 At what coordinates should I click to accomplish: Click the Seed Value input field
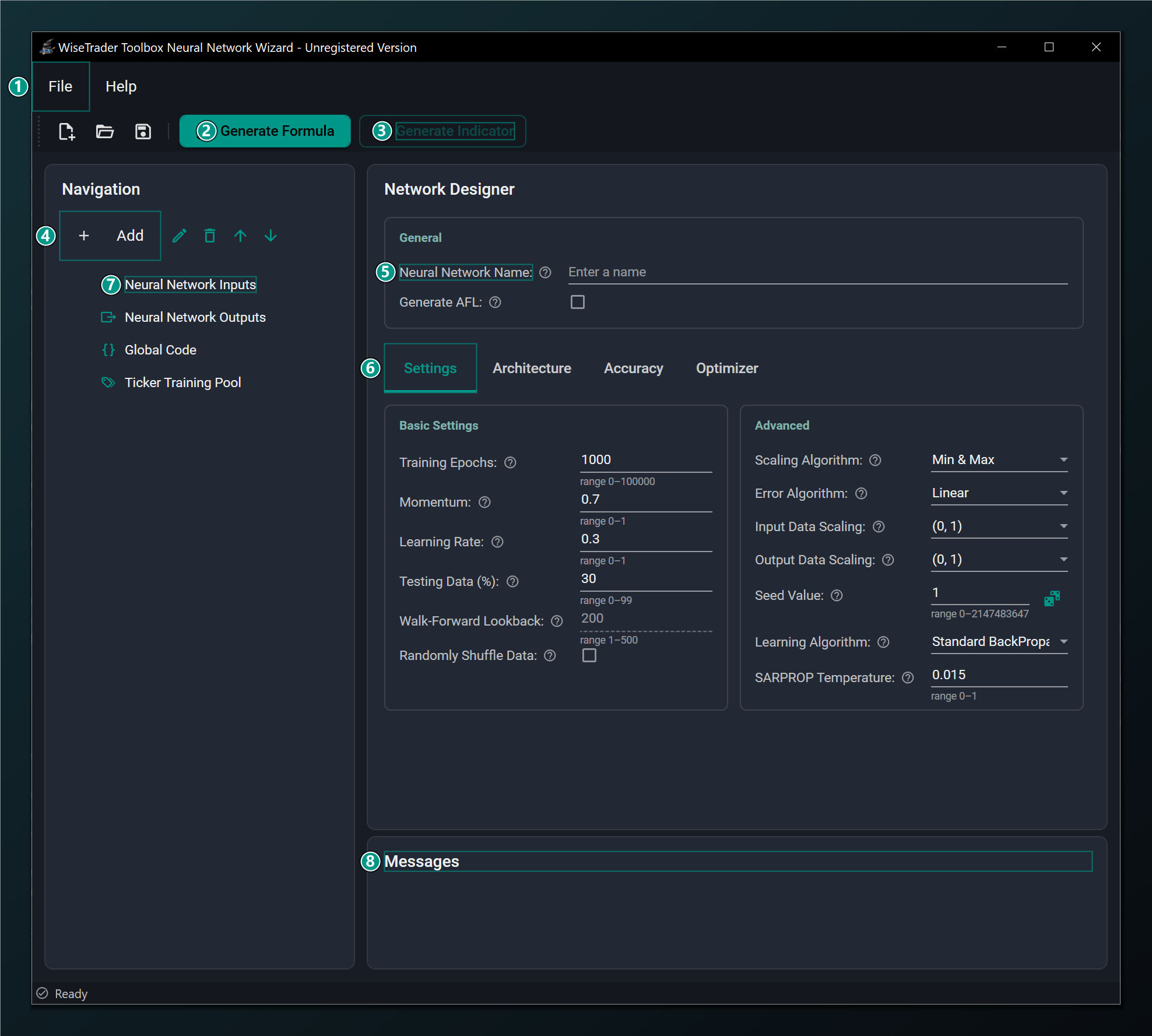coord(980,593)
